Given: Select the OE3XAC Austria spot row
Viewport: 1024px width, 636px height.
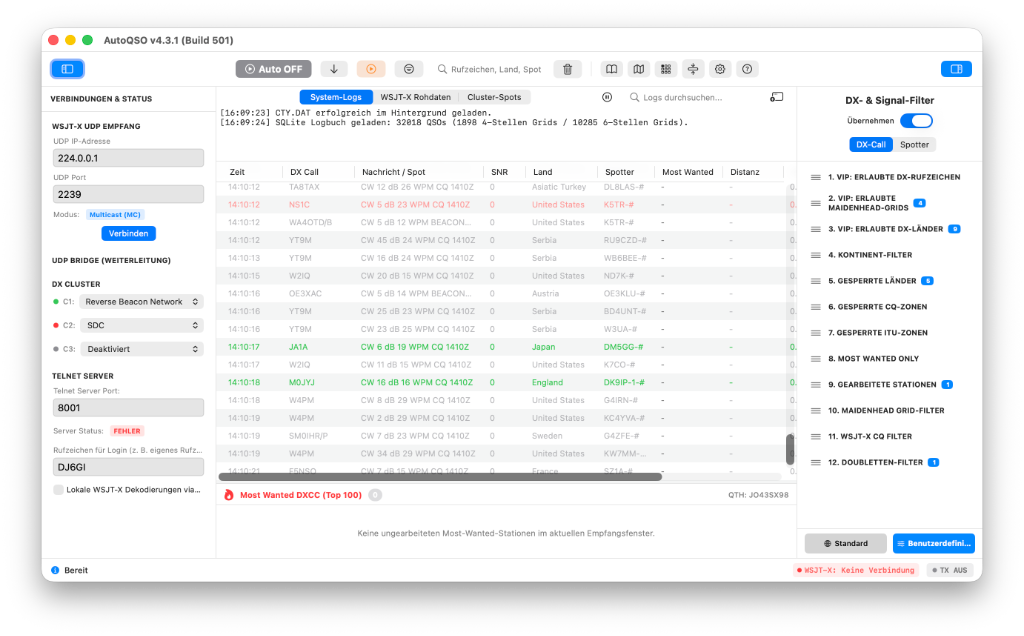Looking at the screenshot, I should click(505, 293).
